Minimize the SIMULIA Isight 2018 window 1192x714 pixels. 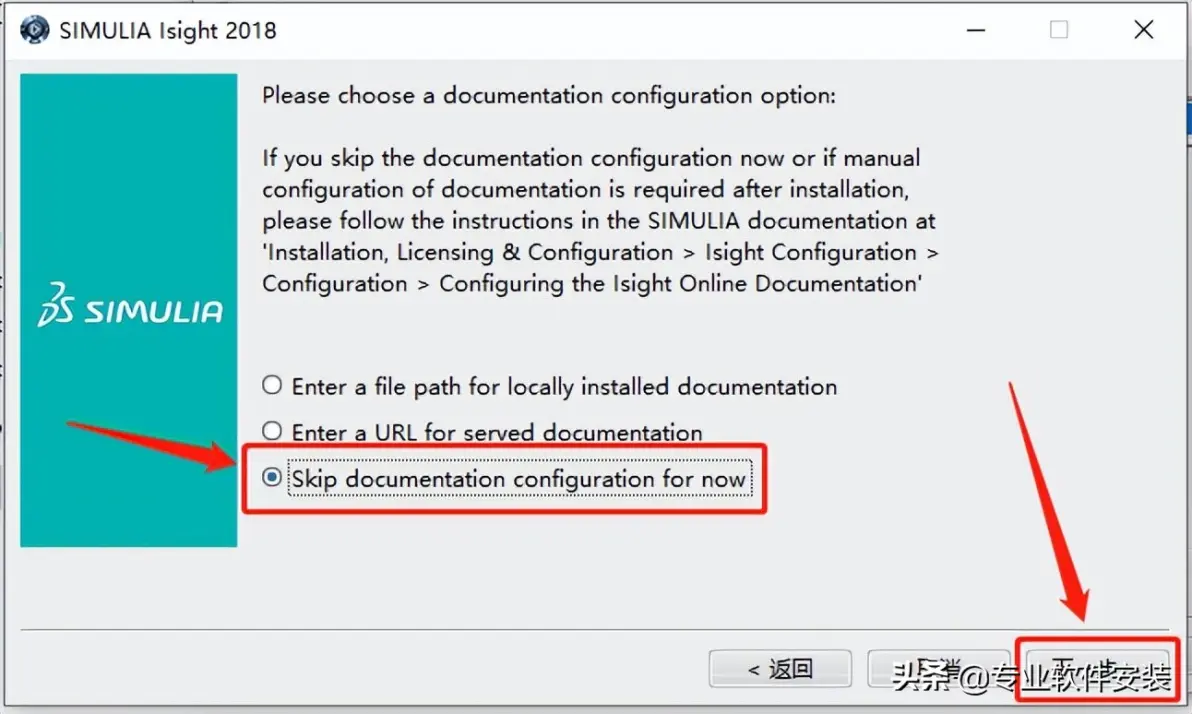click(976, 30)
